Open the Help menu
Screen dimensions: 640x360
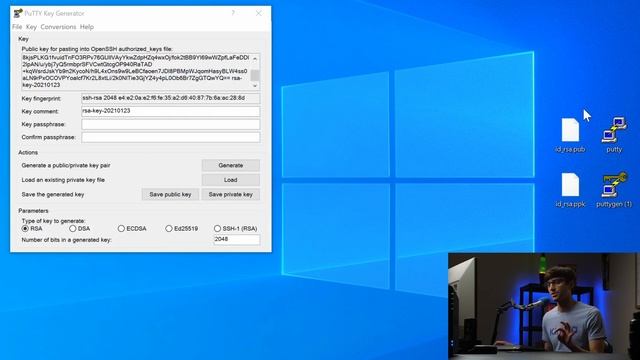click(87, 27)
